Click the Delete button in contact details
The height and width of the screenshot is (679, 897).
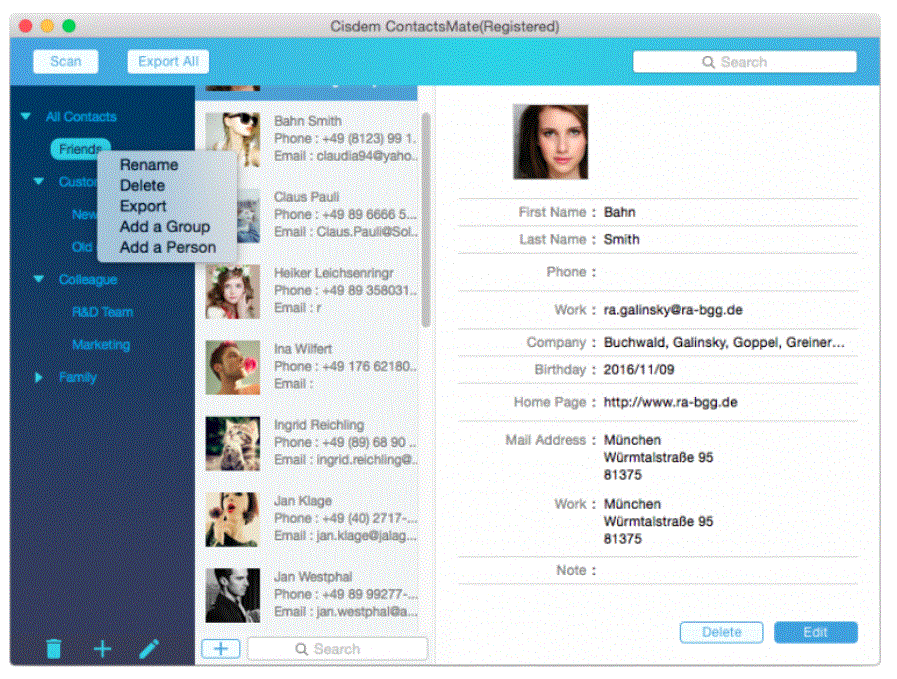tap(721, 632)
